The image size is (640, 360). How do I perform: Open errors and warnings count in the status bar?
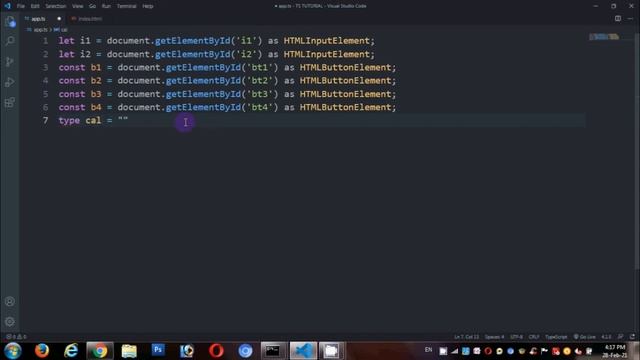[x=16, y=337]
